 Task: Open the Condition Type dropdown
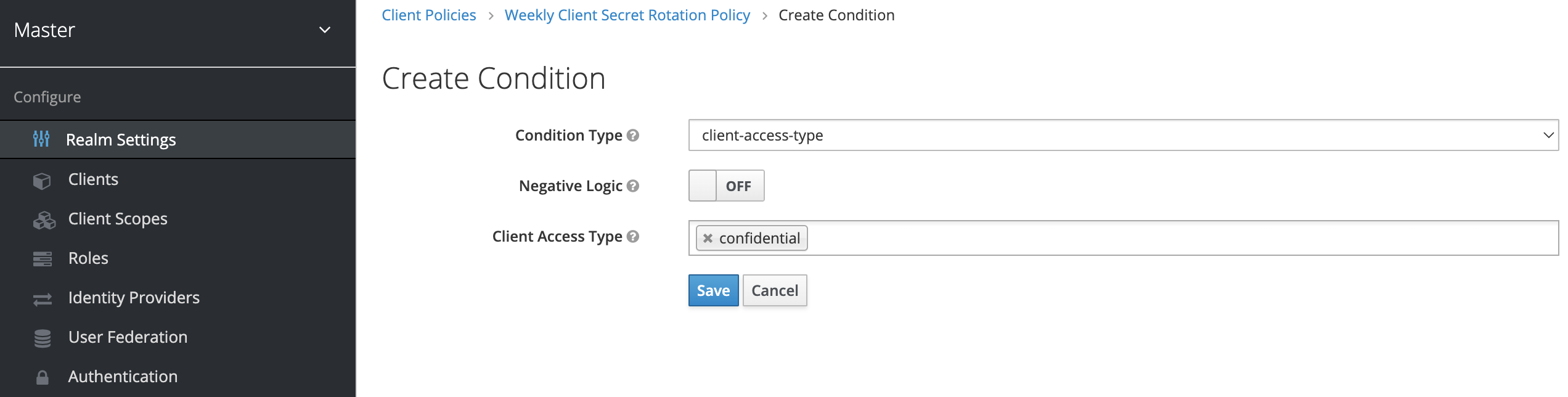click(x=1123, y=135)
